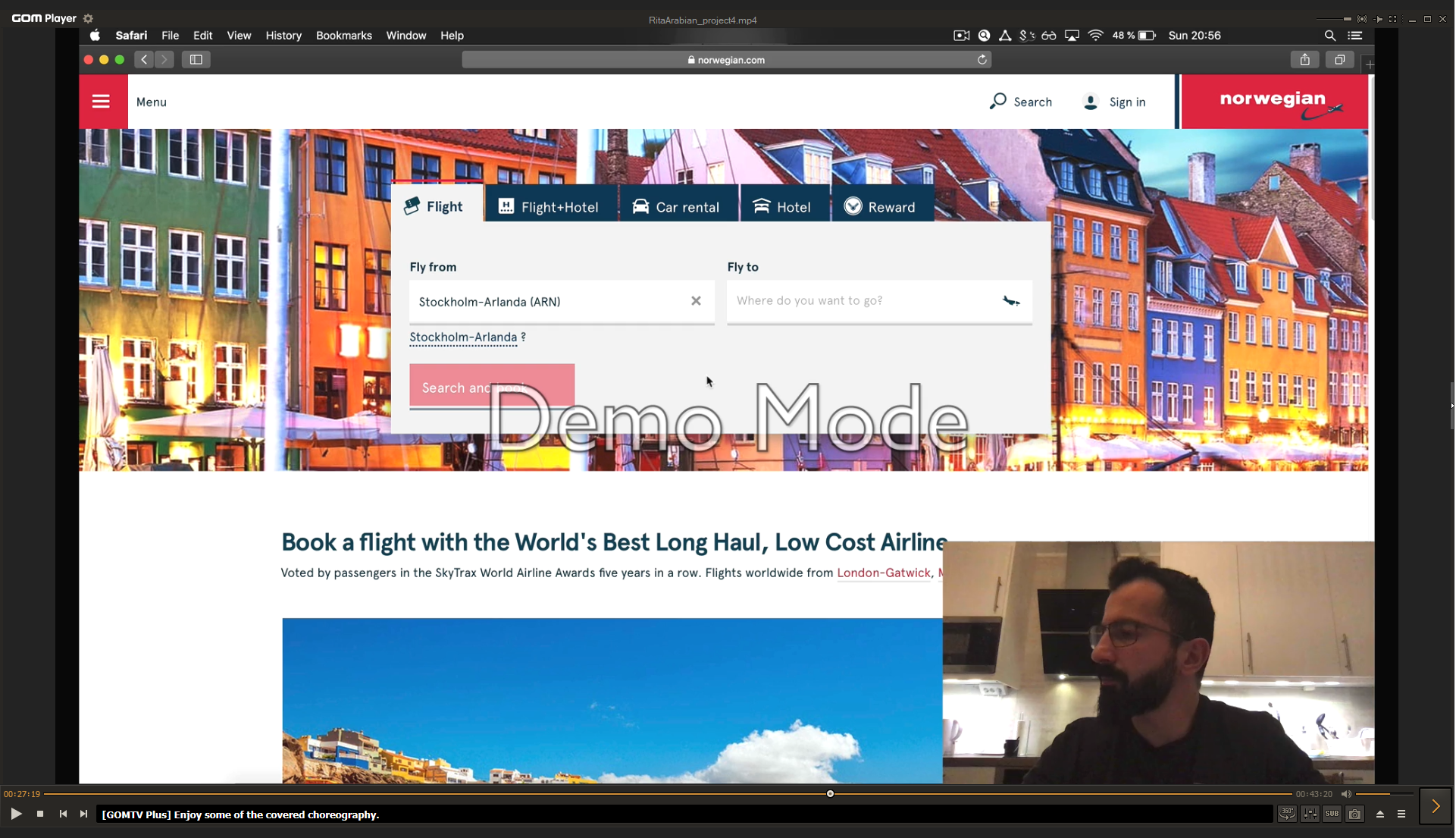The image size is (1456, 838).
Task: Click the eject/open file icon
Action: (1380, 814)
